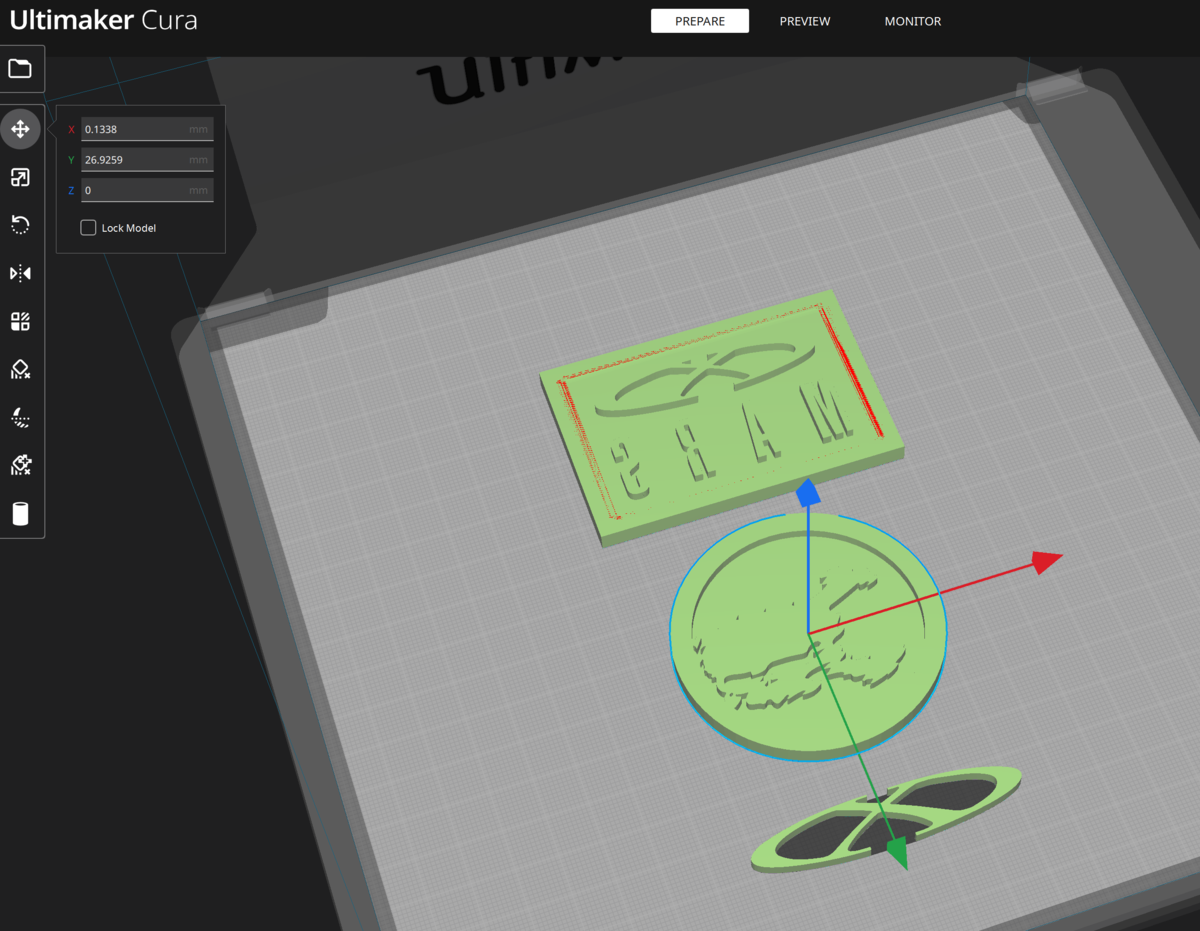This screenshot has width=1200, height=931.
Task: Select the Rotate tool
Action: click(20, 225)
